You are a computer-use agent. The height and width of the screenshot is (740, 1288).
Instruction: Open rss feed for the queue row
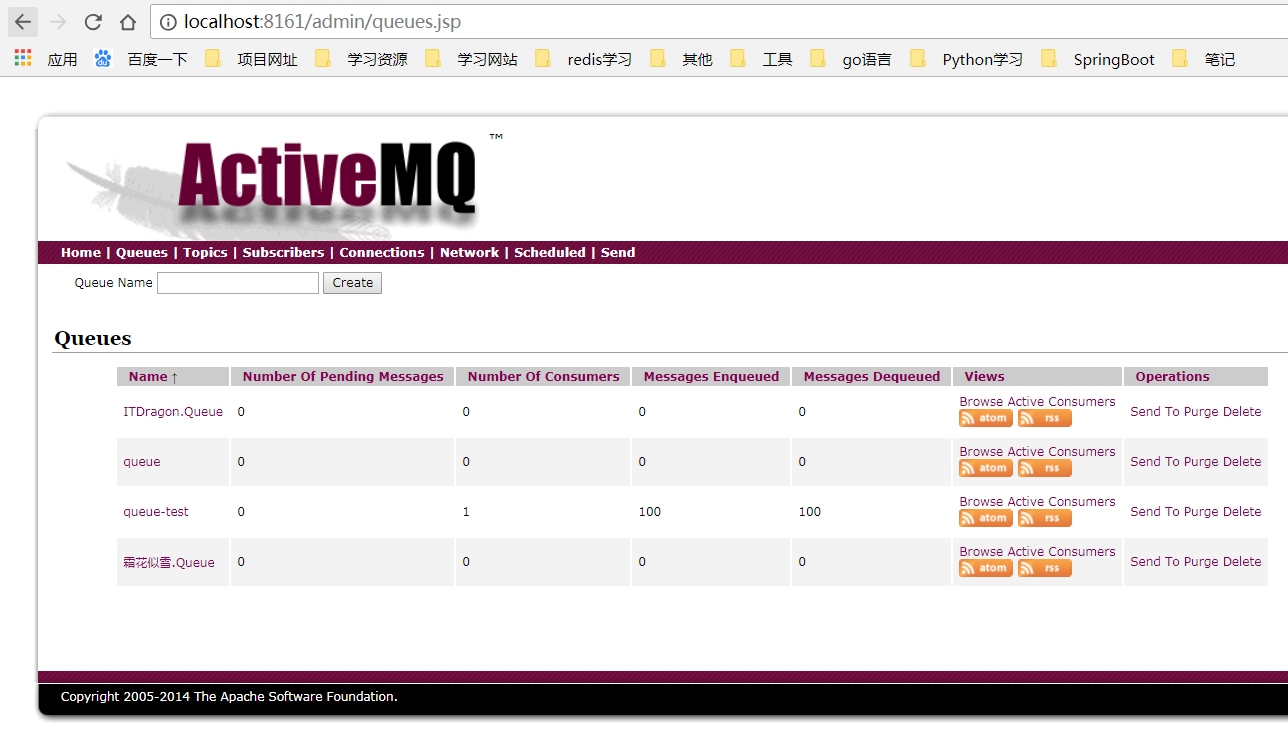[x=1045, y=468]
